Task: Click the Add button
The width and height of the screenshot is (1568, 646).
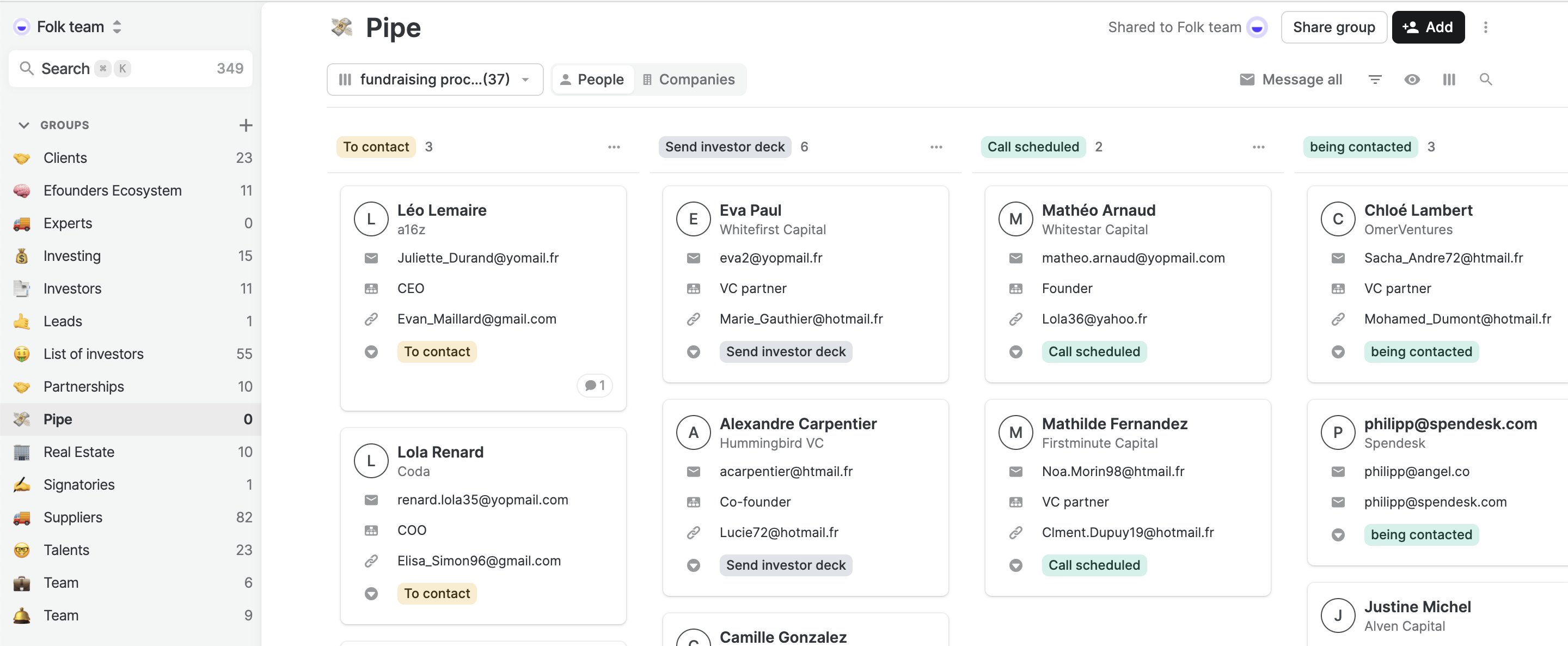Action: (x=1428, y=27)
